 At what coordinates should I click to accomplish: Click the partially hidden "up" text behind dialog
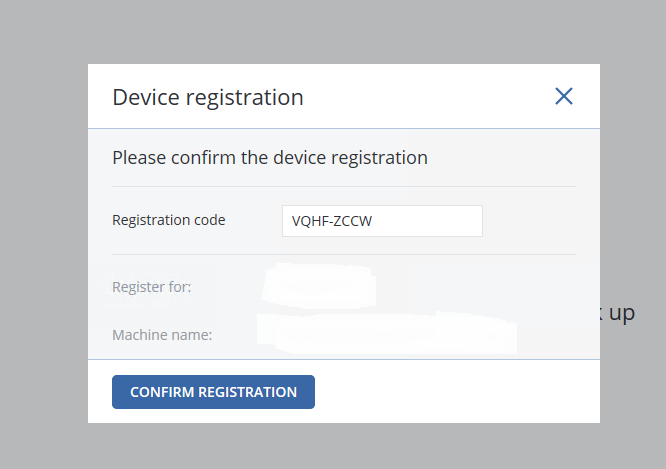click(x=621, y=314)
